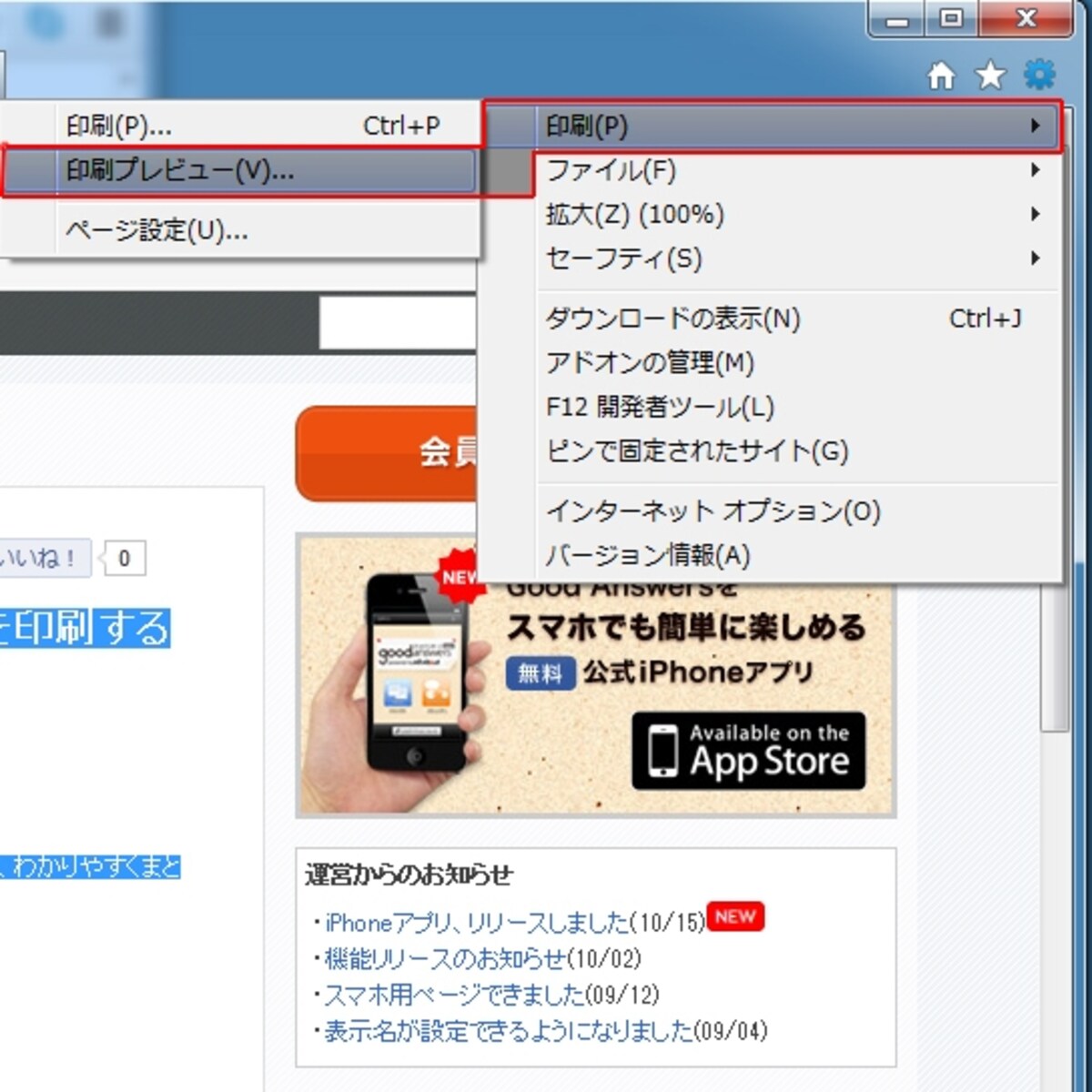Maximize the browser window
This screenshot has height=1092, width=1092.
(x=951, y=17)
